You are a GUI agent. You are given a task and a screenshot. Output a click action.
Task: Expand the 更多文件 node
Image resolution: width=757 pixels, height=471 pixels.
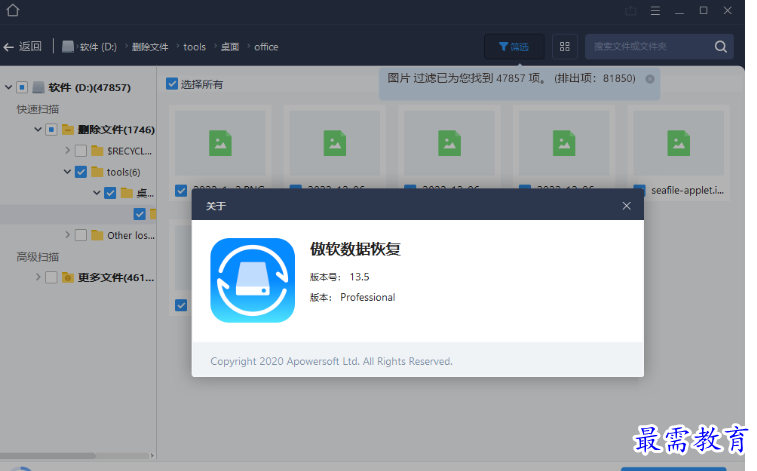38,277
